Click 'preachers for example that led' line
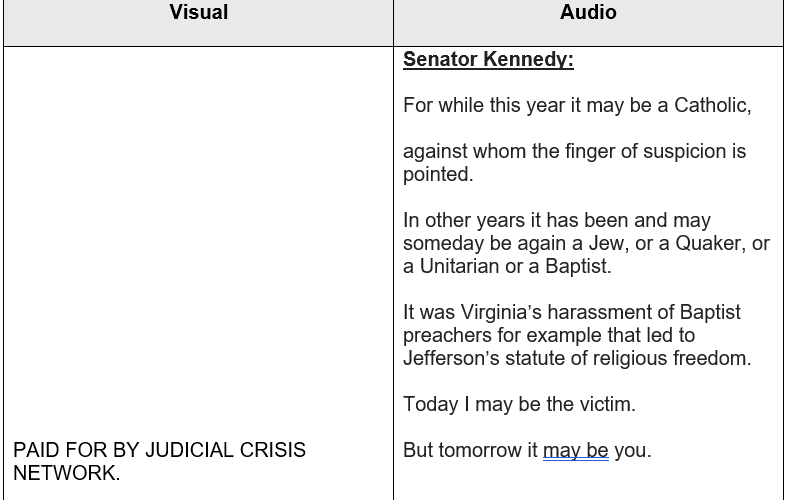This screenshot has height=500, width=790. 549,335
